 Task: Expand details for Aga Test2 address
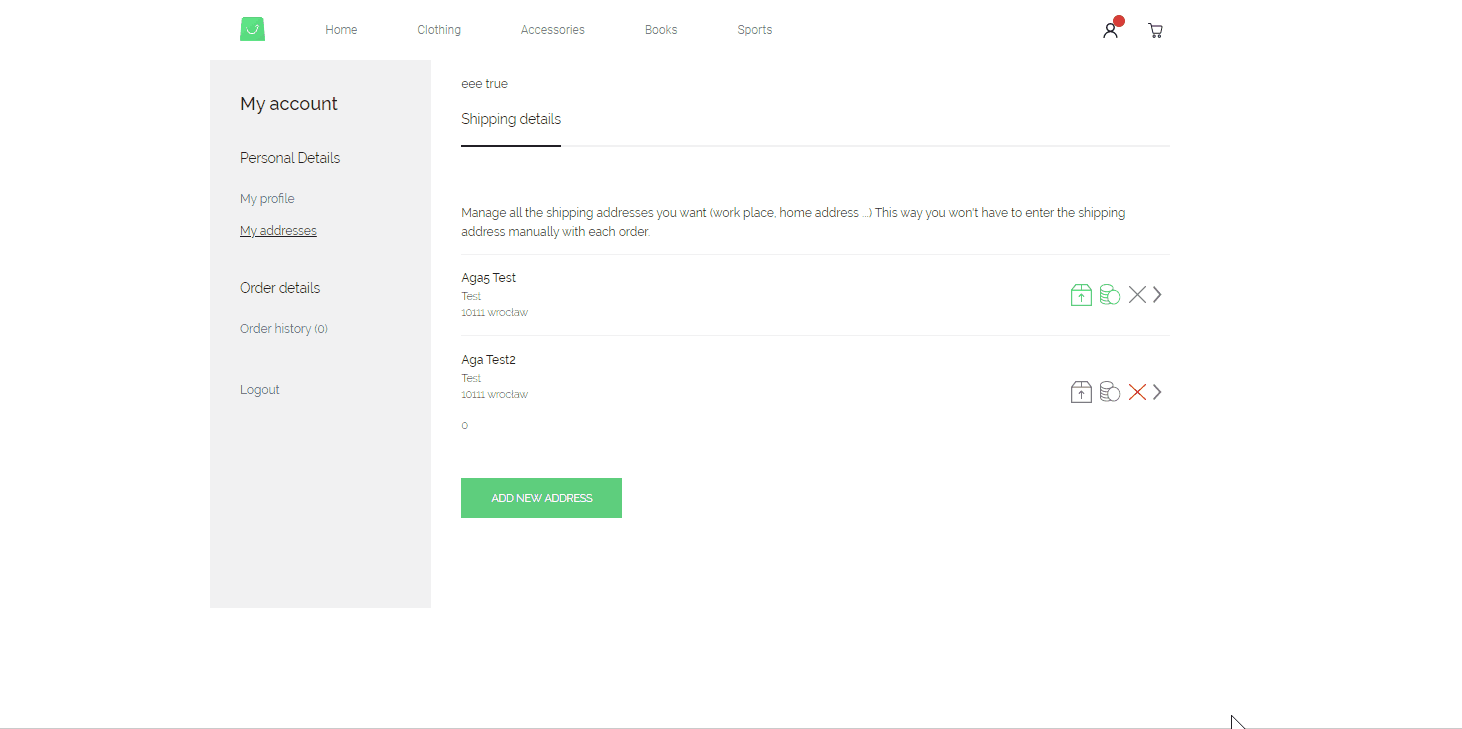1157,391
